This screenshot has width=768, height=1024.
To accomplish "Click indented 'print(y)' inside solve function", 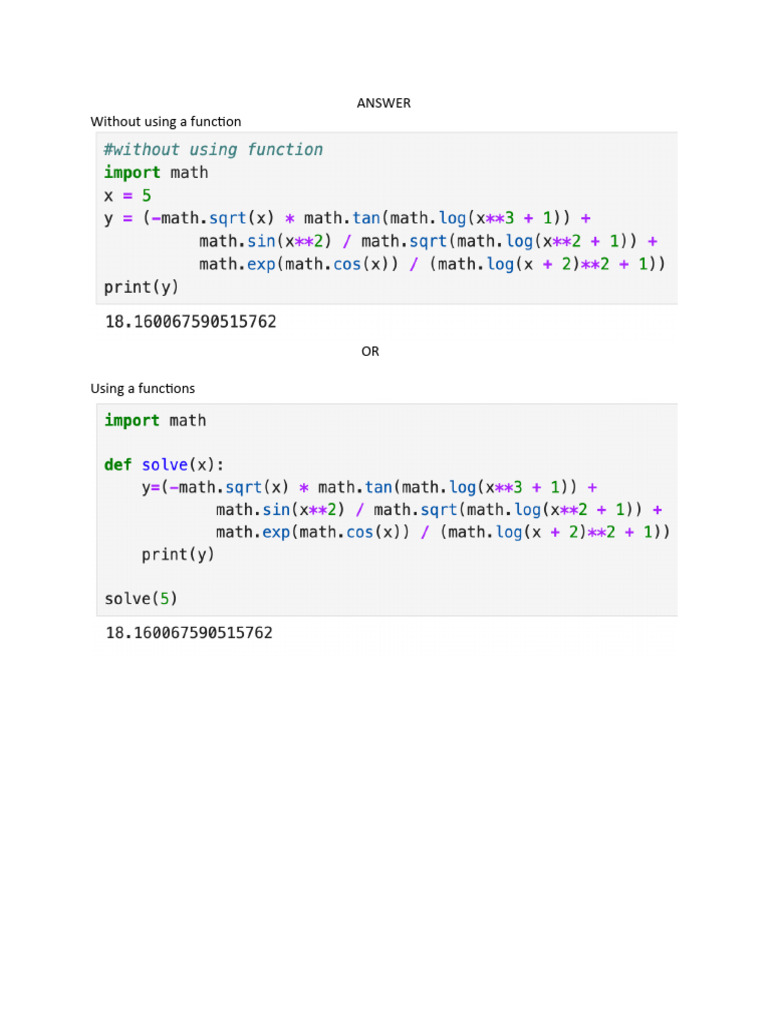I will [x=178, y=554].
